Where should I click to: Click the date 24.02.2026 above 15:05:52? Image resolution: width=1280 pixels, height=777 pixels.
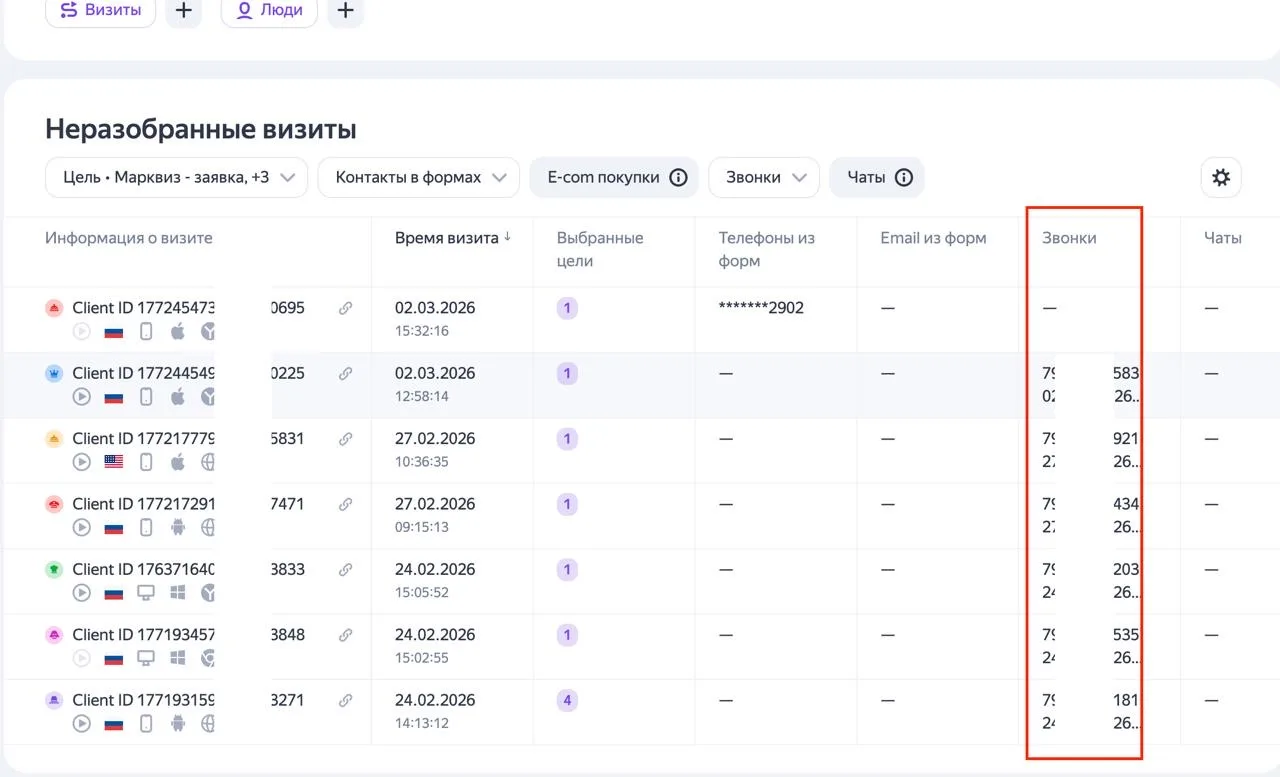pos(435,570)
